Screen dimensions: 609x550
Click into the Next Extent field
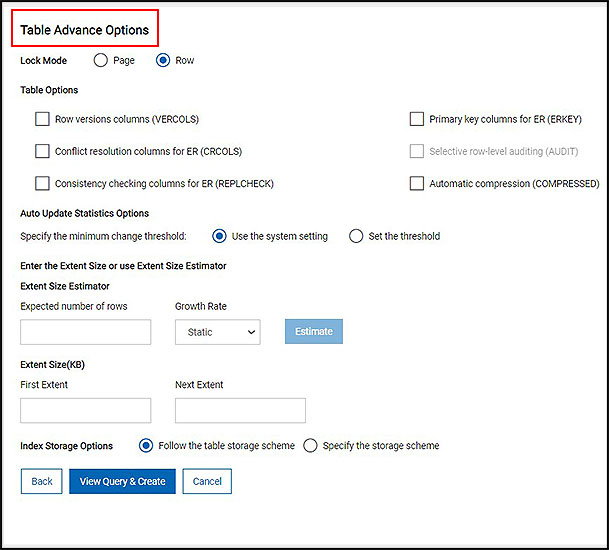coord(240,410)
